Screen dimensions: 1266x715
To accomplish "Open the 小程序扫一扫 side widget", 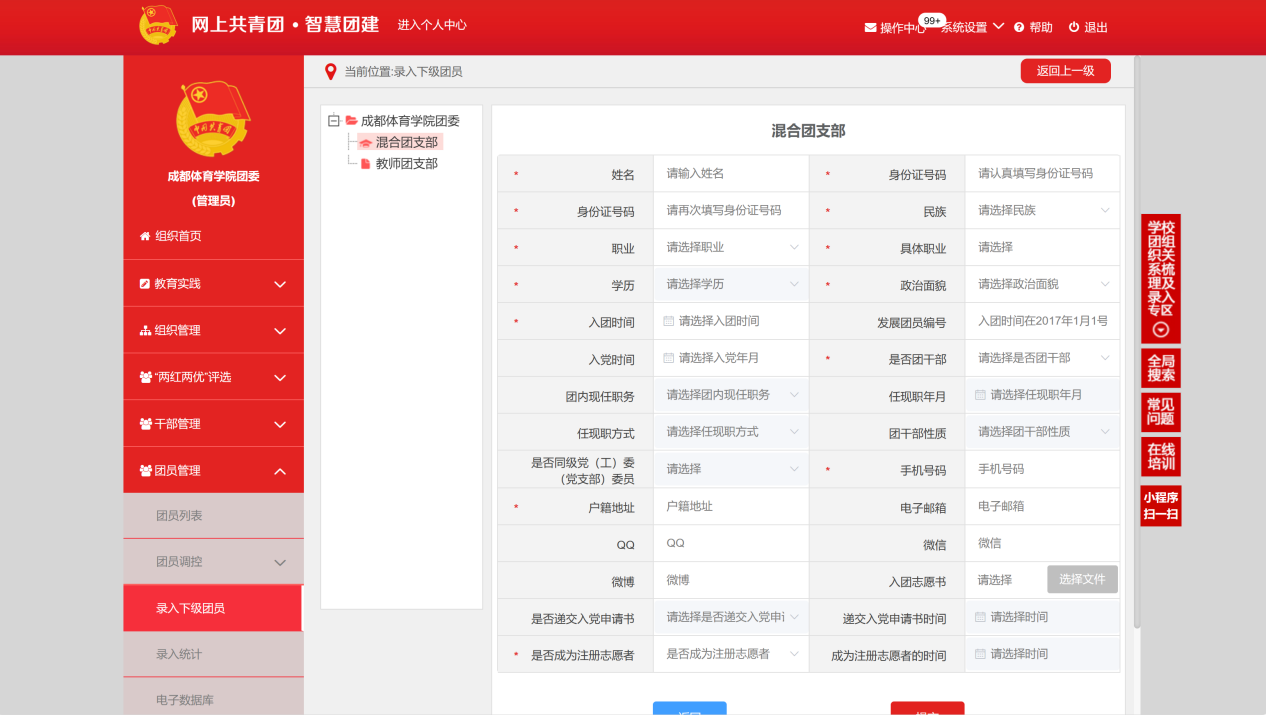I will tap(1161, 506).
